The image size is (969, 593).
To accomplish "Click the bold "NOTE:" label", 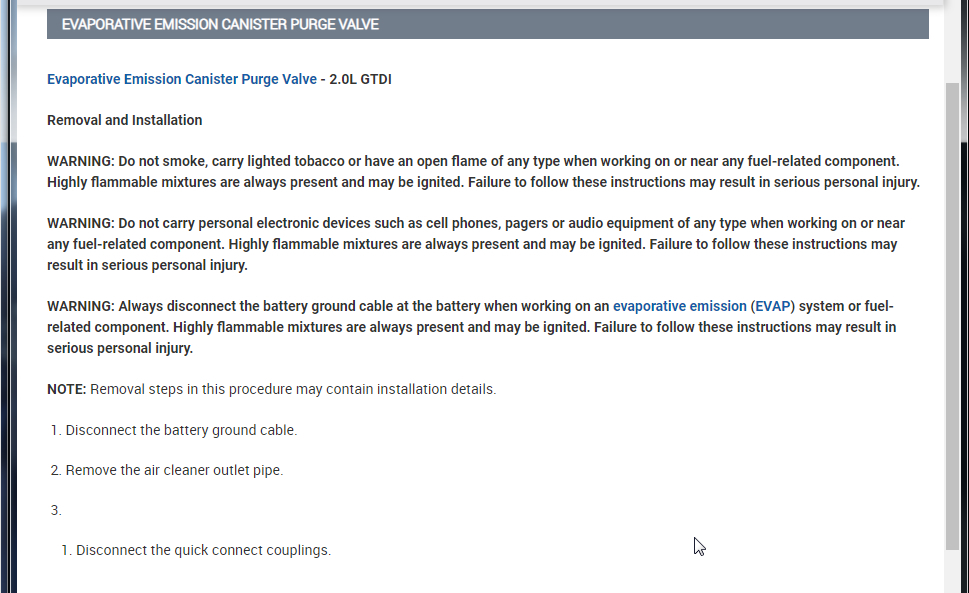I will coord(67,389).
